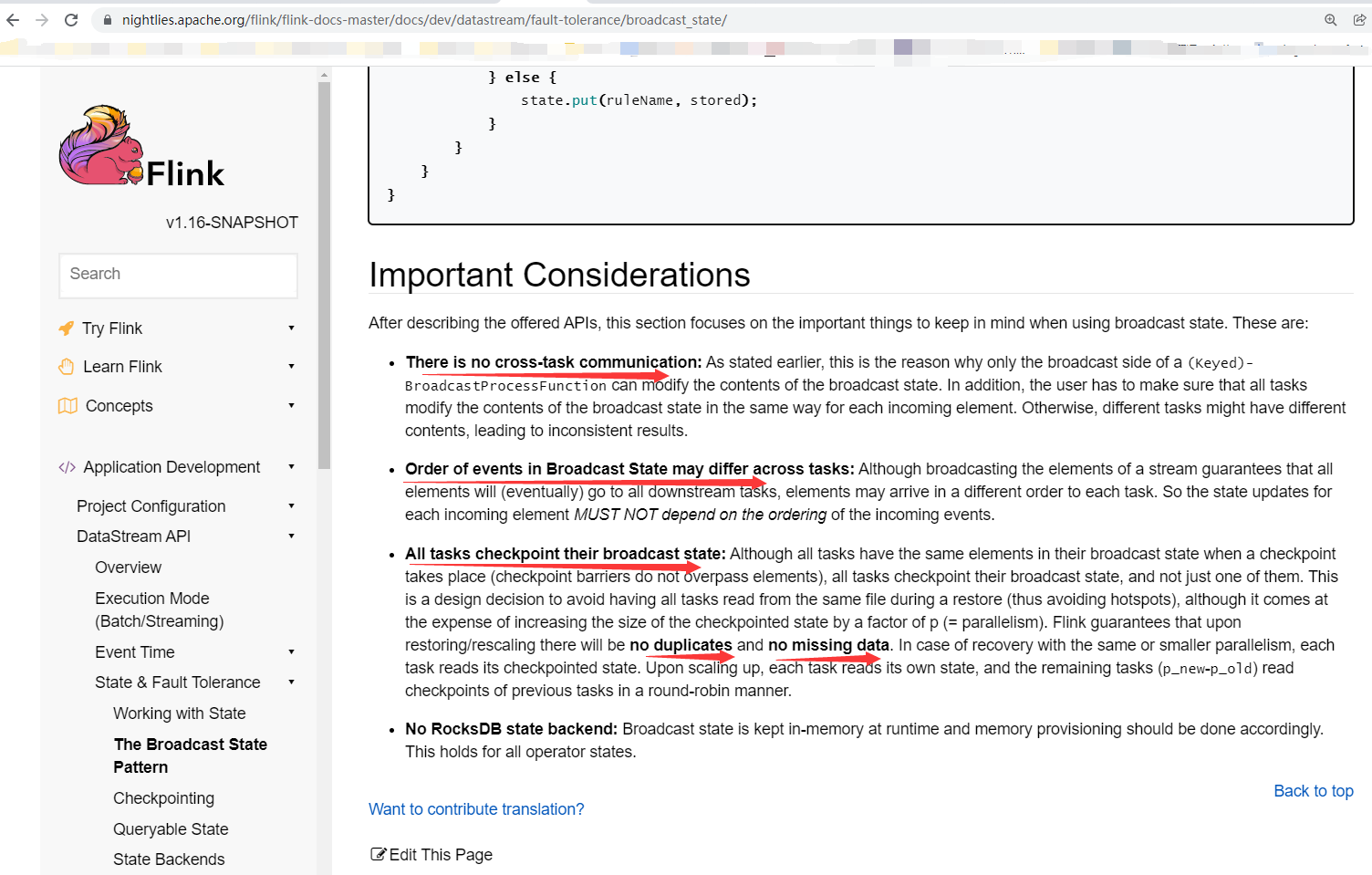
Task: Click Want to contribute translation link
Action: click(x=476, y=809)
